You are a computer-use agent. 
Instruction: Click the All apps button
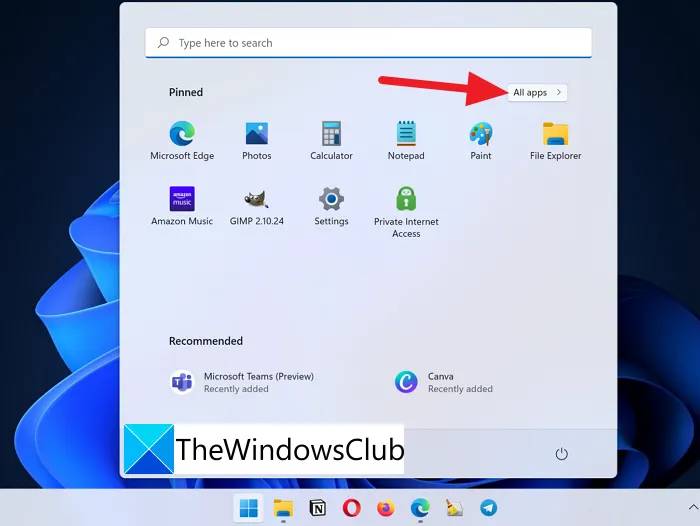pyautogui.click(x=537, y=92)
